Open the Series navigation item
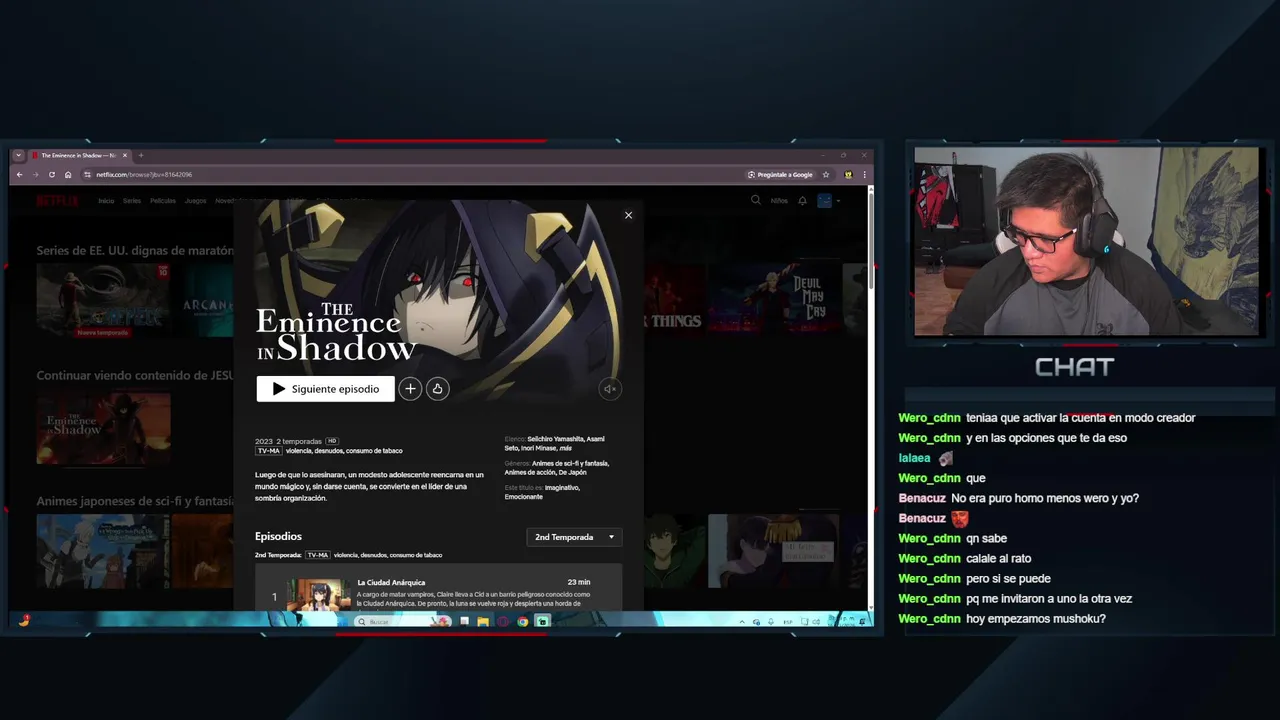The image size is (1280, 720). point(132,200)
